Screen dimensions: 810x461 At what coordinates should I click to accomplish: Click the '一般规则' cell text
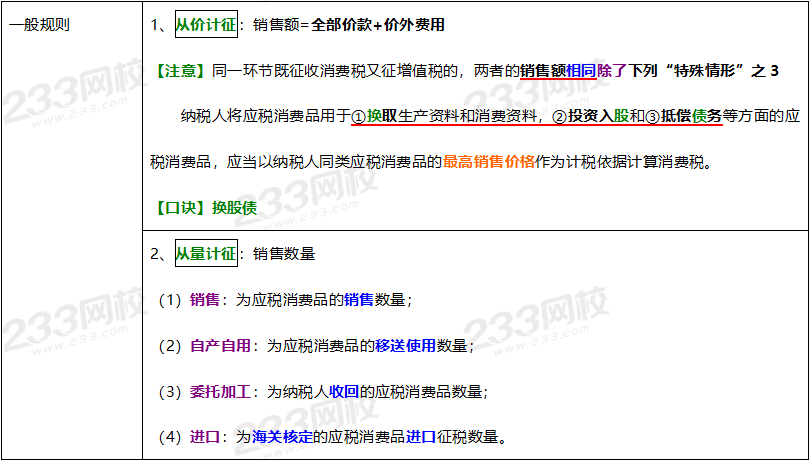click(x=39, y=25)
